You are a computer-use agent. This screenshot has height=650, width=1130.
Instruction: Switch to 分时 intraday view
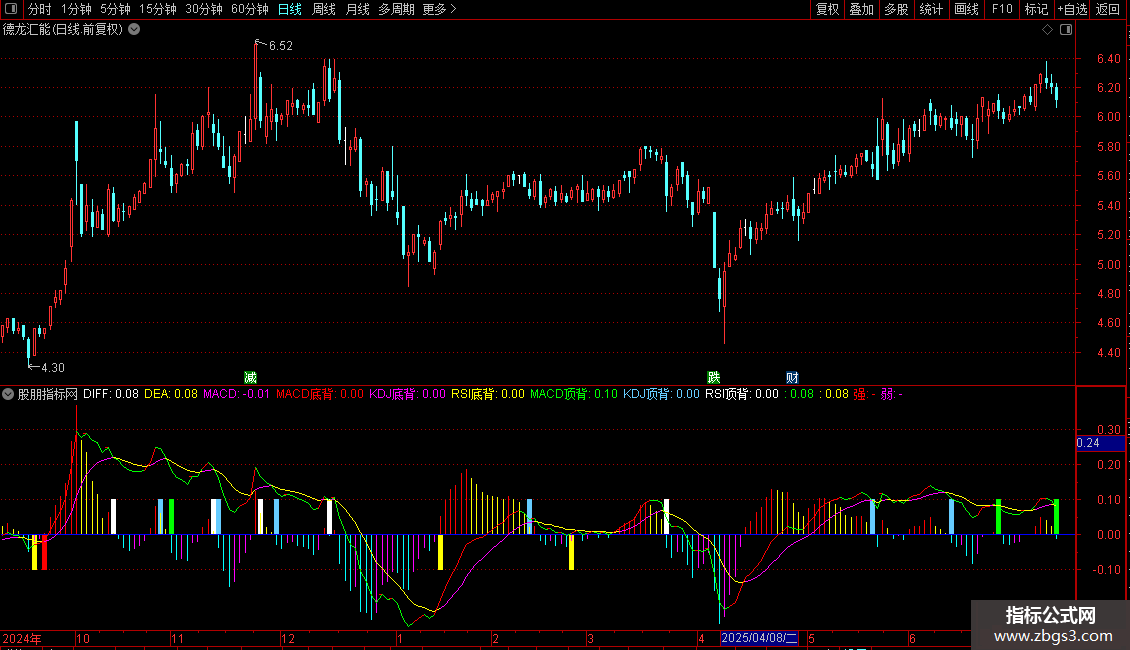[x=40, y=9]
